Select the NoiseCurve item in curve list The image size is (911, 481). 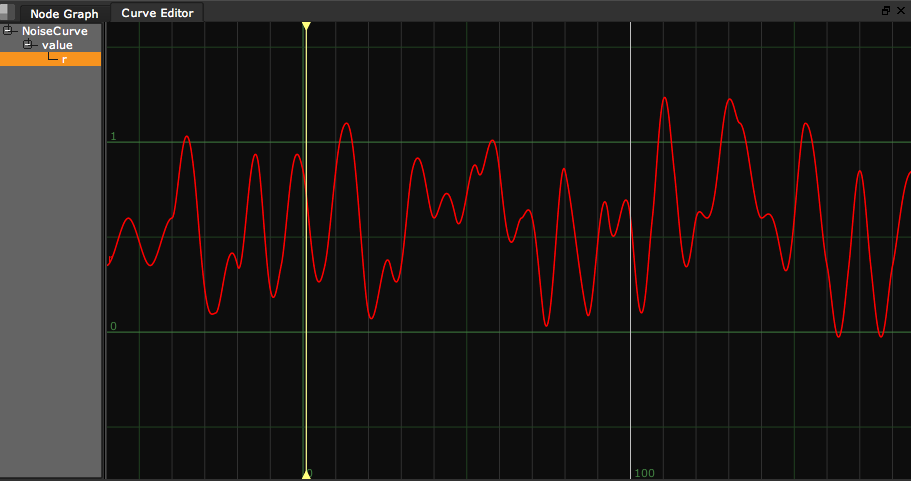(x=55, y=31)
